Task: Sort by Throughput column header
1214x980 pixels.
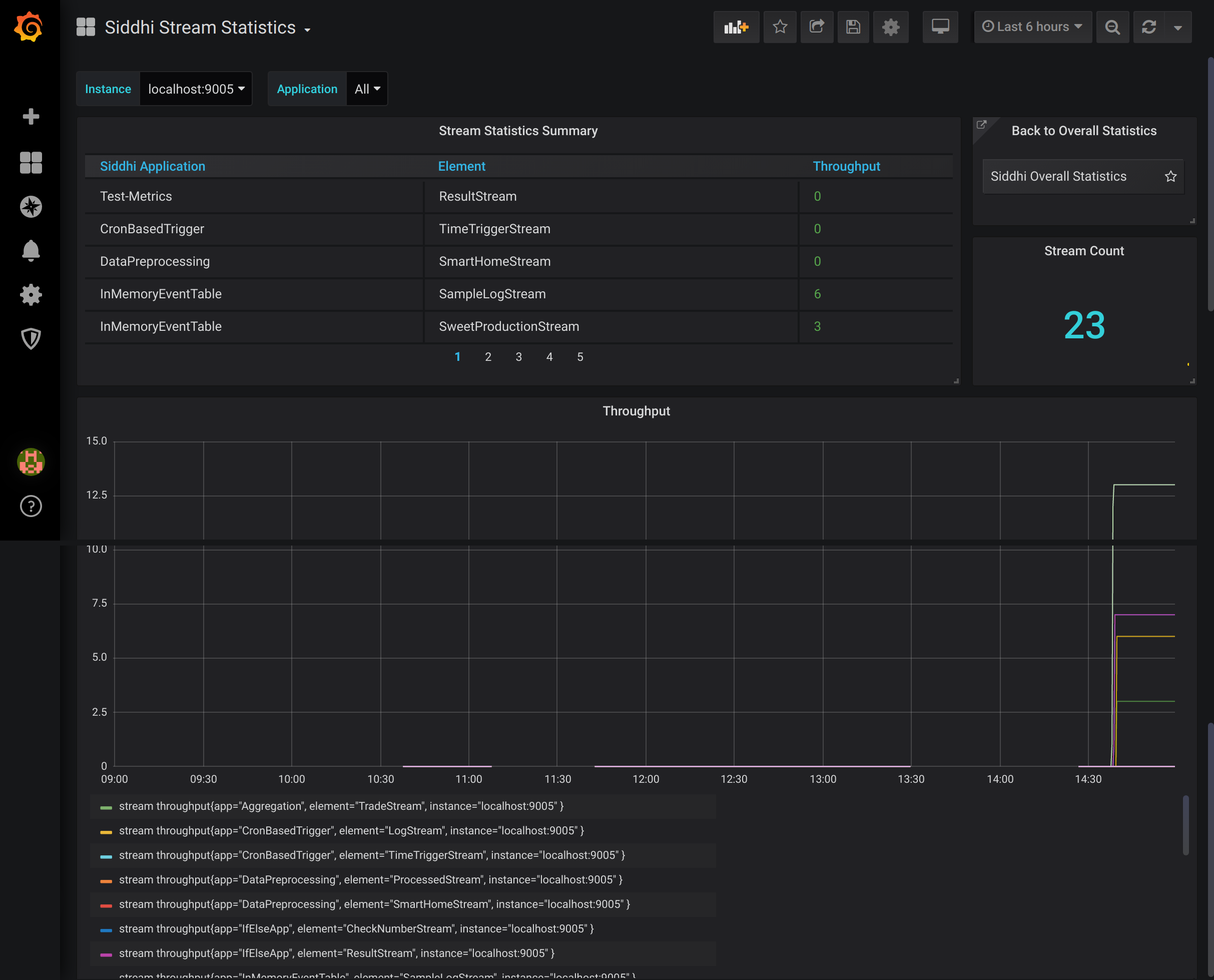Action: pyautogui.click(x=846, y=167)
